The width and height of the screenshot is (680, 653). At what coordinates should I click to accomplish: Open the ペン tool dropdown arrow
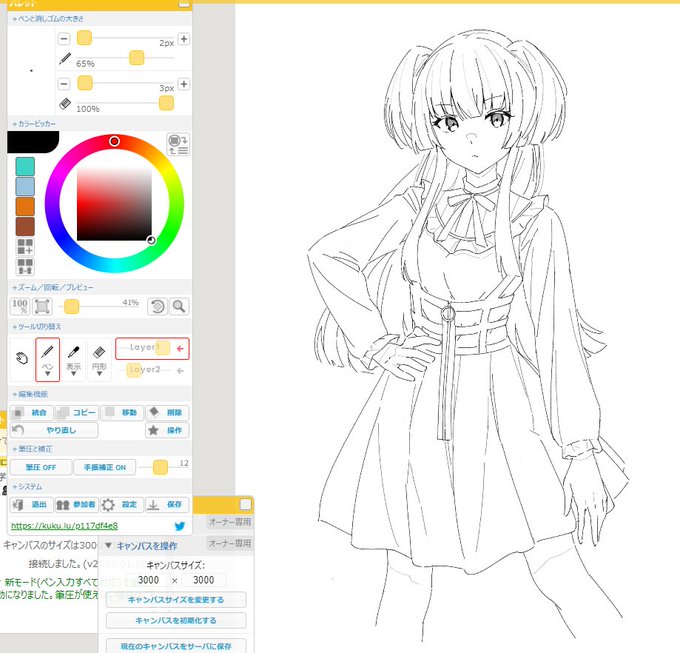click(x=48, y=374)
